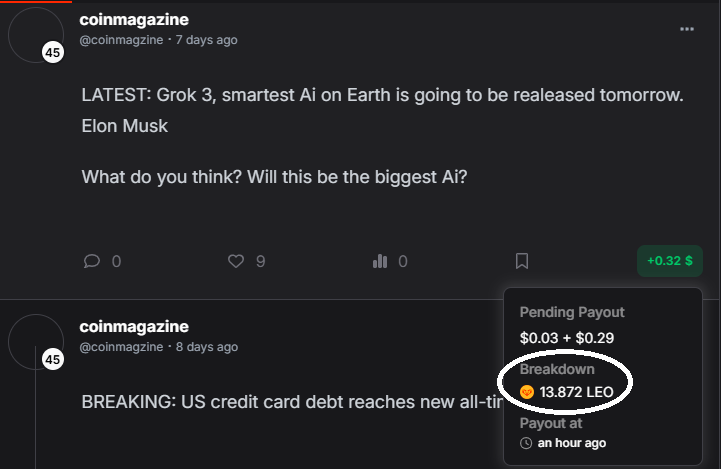721x469 pixels.
Task: Click the clock icon beside an hour ago
Action: coord(526,443)
